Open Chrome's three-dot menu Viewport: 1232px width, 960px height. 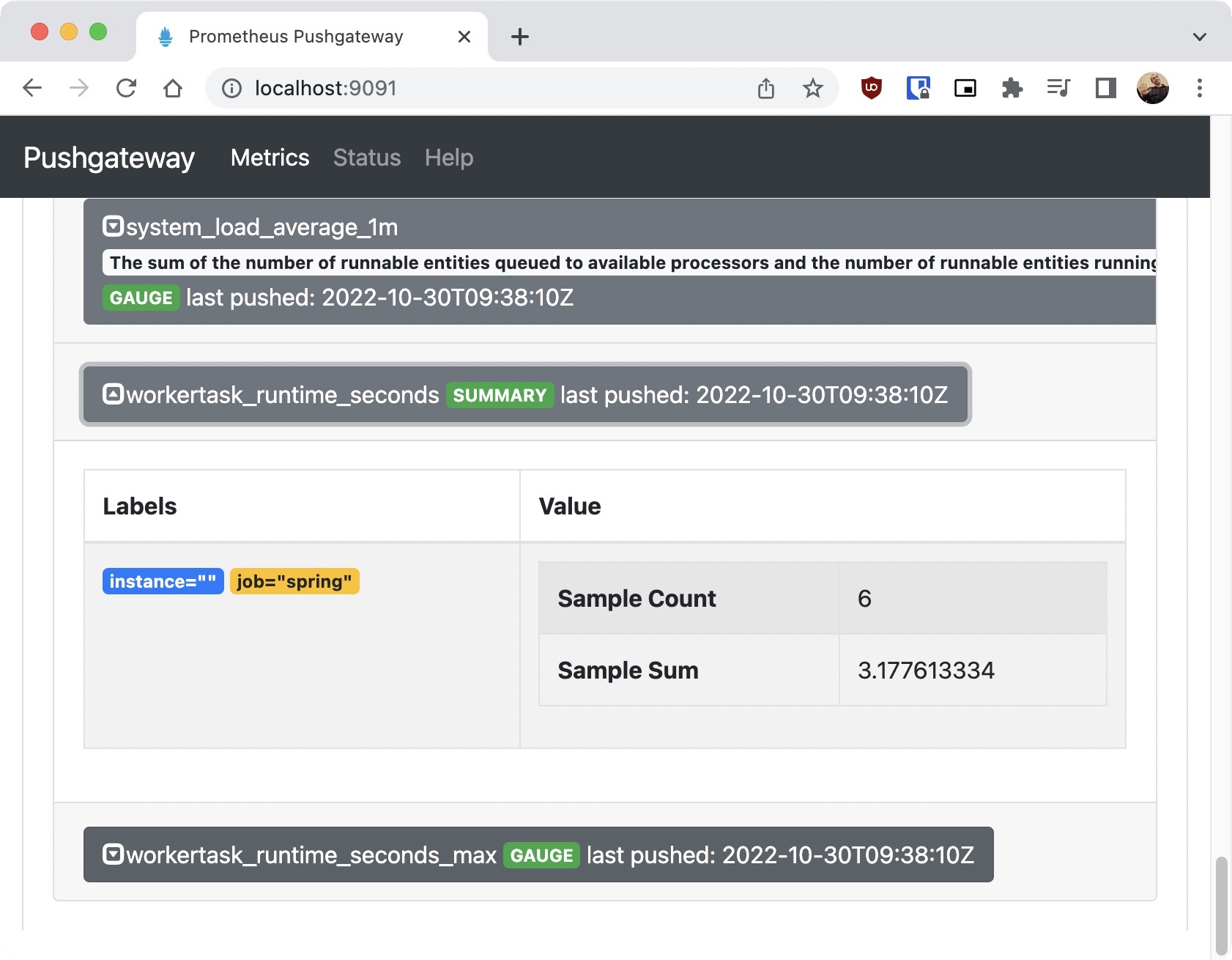1199,88
